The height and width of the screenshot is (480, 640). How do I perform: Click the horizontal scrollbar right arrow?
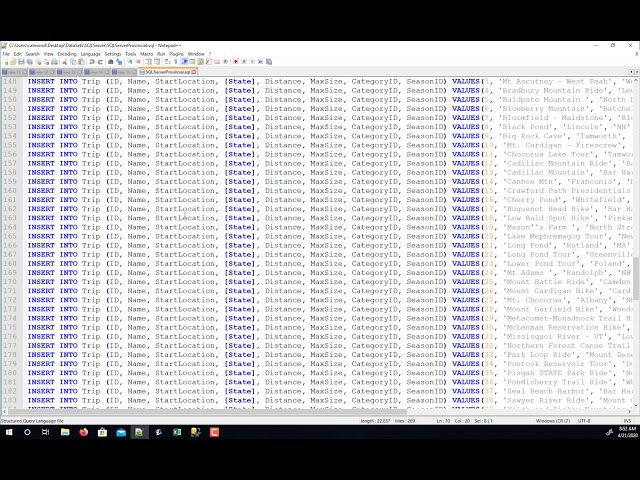tap(631, 411)
